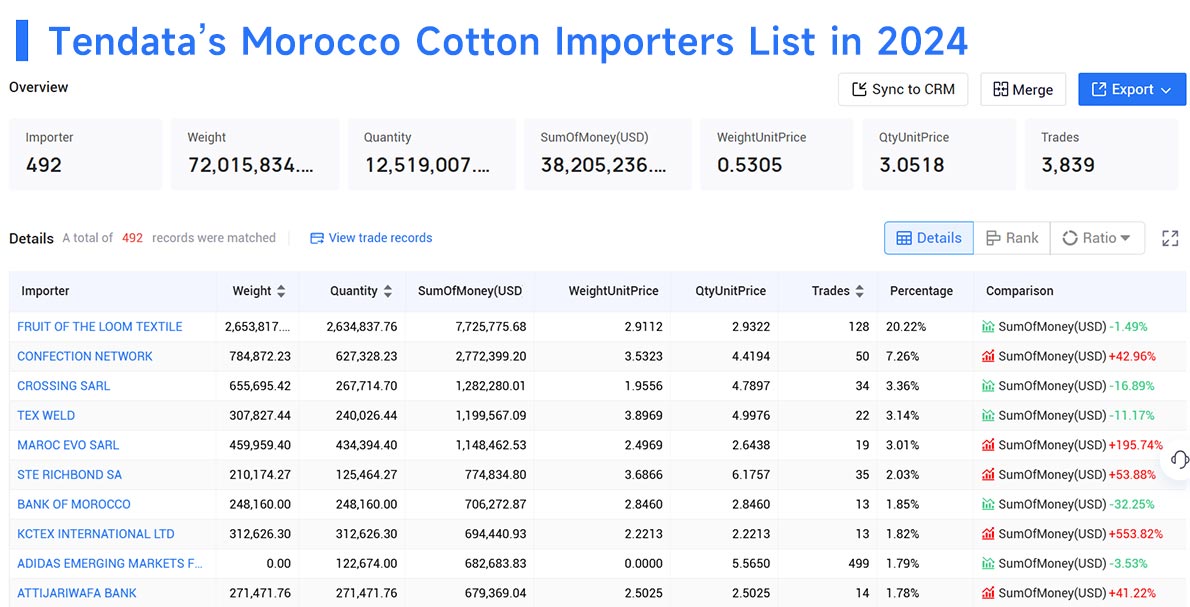1190x607 pixels.
Task: Sort by the Trades column arrows
Action: tap(859, 291)
